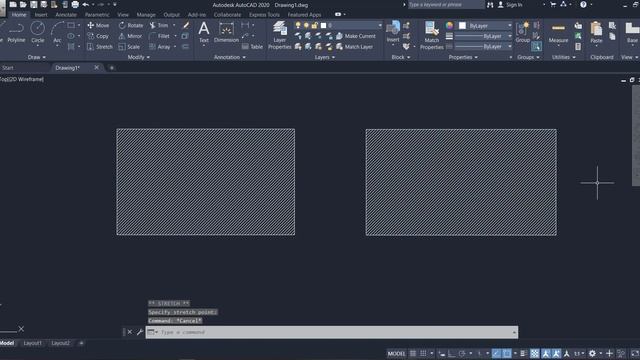Open Layer Properties manager
Image resolution: width=640 pixels, height=360 pixels.
[280, 35]
